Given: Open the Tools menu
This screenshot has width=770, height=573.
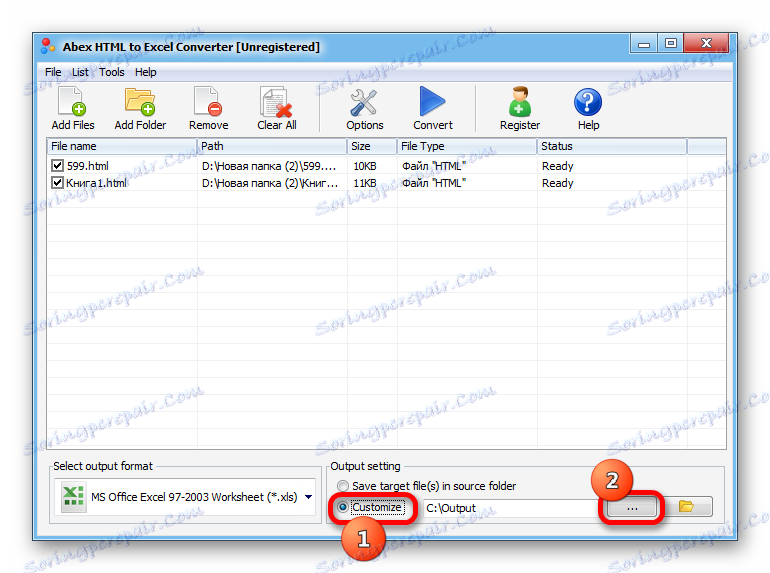Looking at the screenshot, I should [111, 72].
